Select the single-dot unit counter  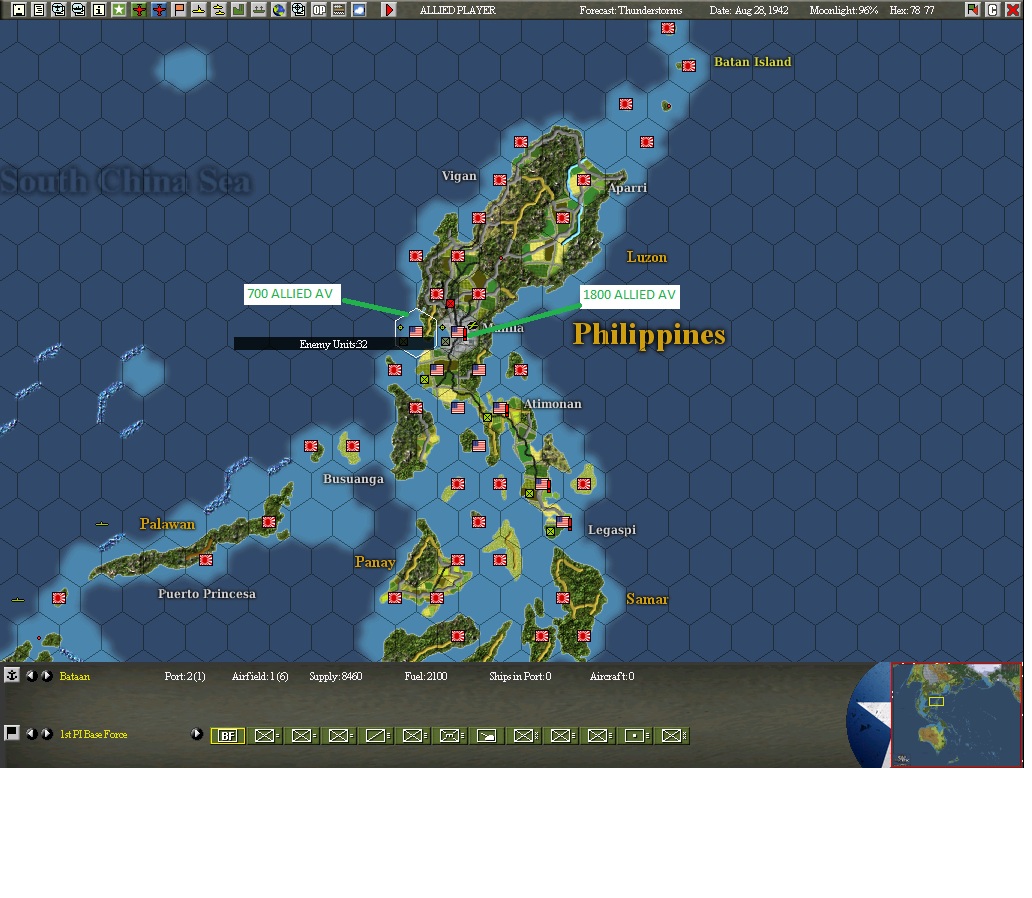(634, 735)
